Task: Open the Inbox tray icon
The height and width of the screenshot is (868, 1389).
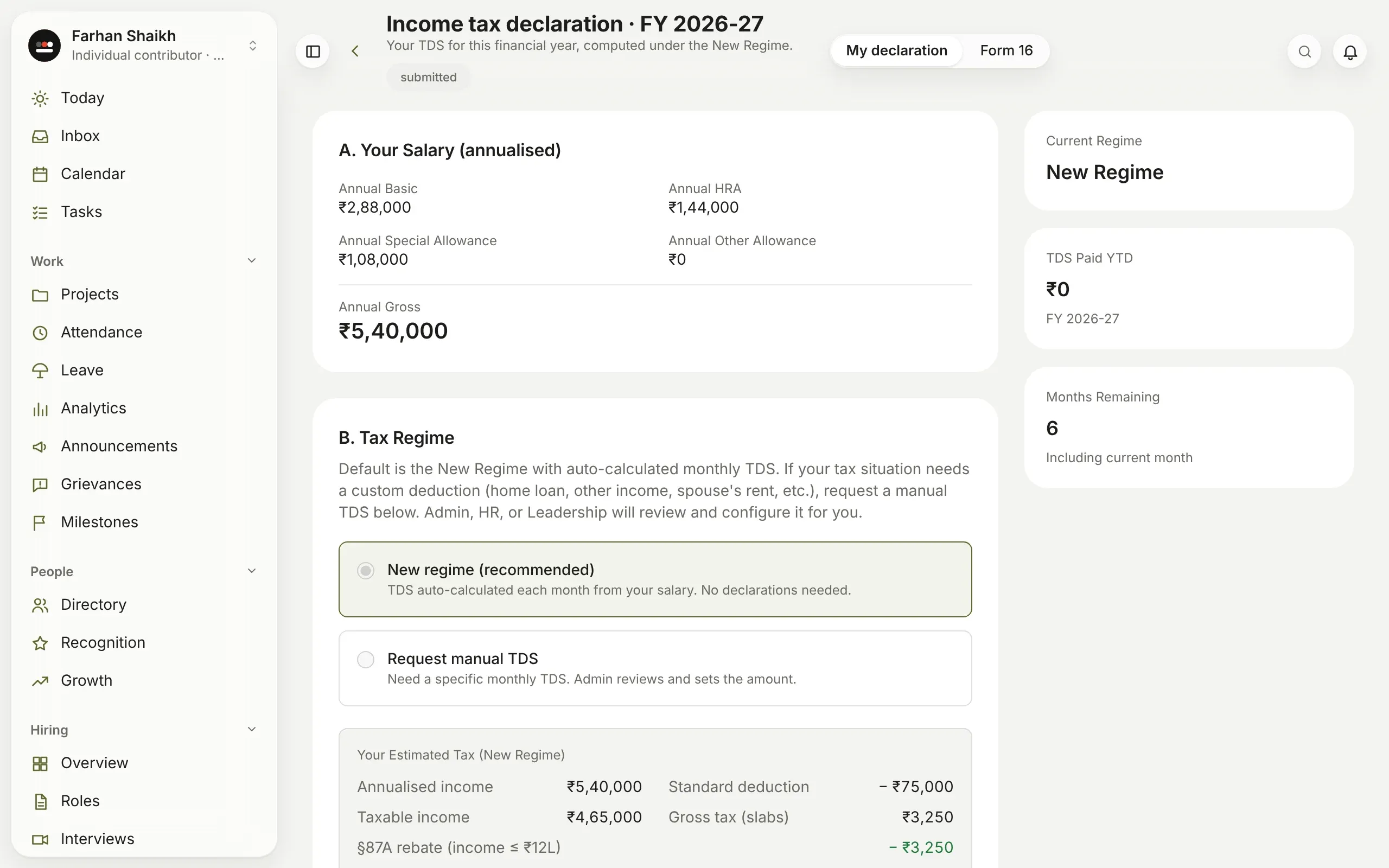Action: [x=40, y=136]
